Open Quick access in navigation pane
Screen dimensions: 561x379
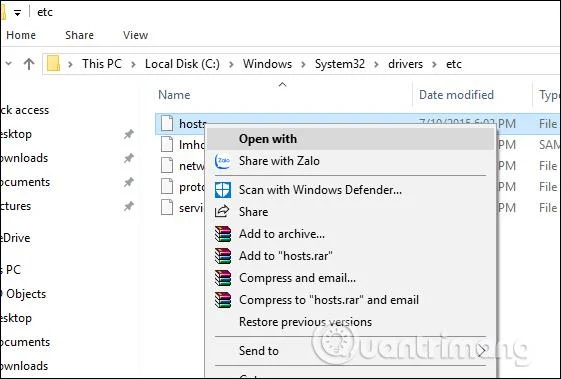[x=24, y=110]
